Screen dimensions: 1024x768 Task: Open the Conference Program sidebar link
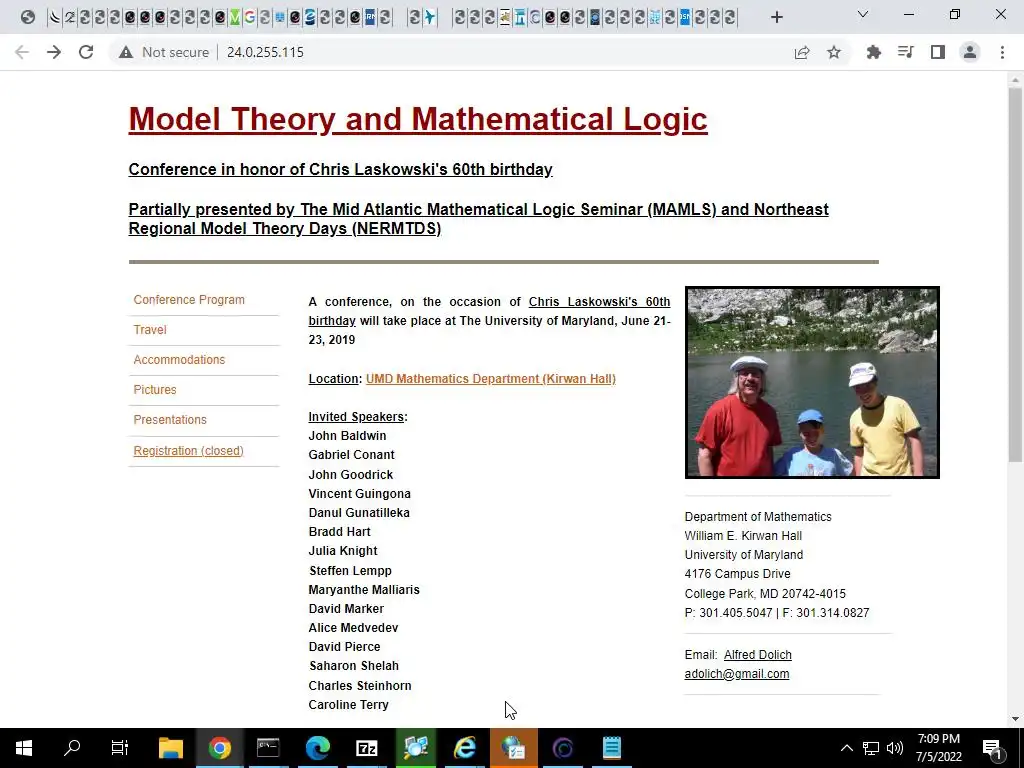[189, 300]
